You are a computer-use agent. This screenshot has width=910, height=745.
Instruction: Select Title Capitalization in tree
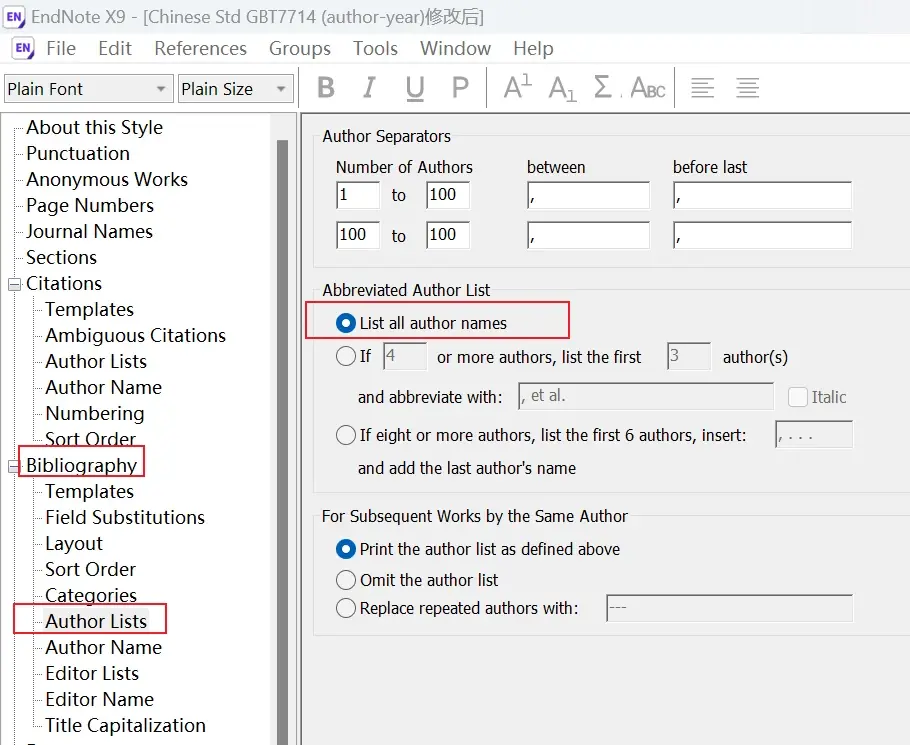125,725
